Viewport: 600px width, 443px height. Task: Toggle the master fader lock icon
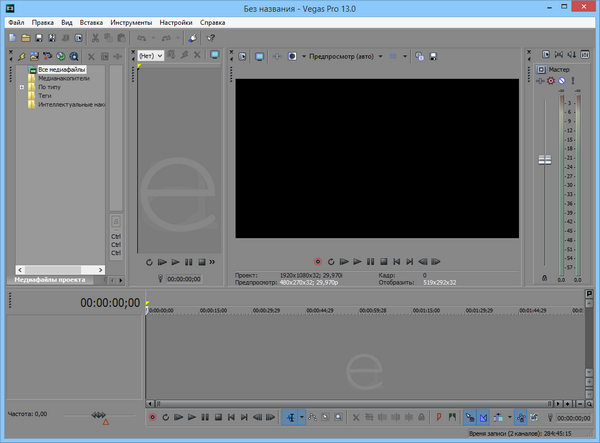coord(544,278)
